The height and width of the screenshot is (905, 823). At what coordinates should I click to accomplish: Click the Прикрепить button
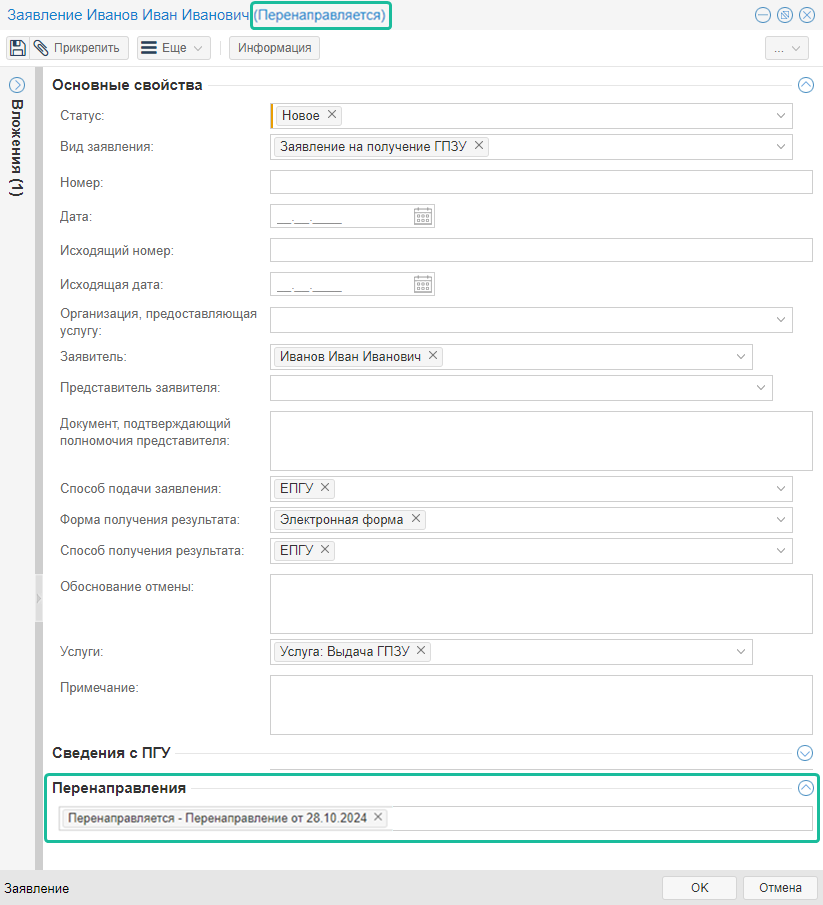78,48
